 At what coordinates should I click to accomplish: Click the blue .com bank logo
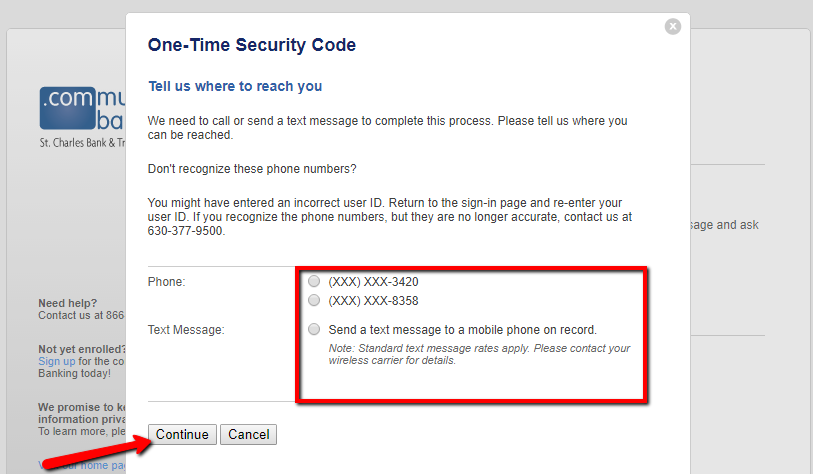82,108
